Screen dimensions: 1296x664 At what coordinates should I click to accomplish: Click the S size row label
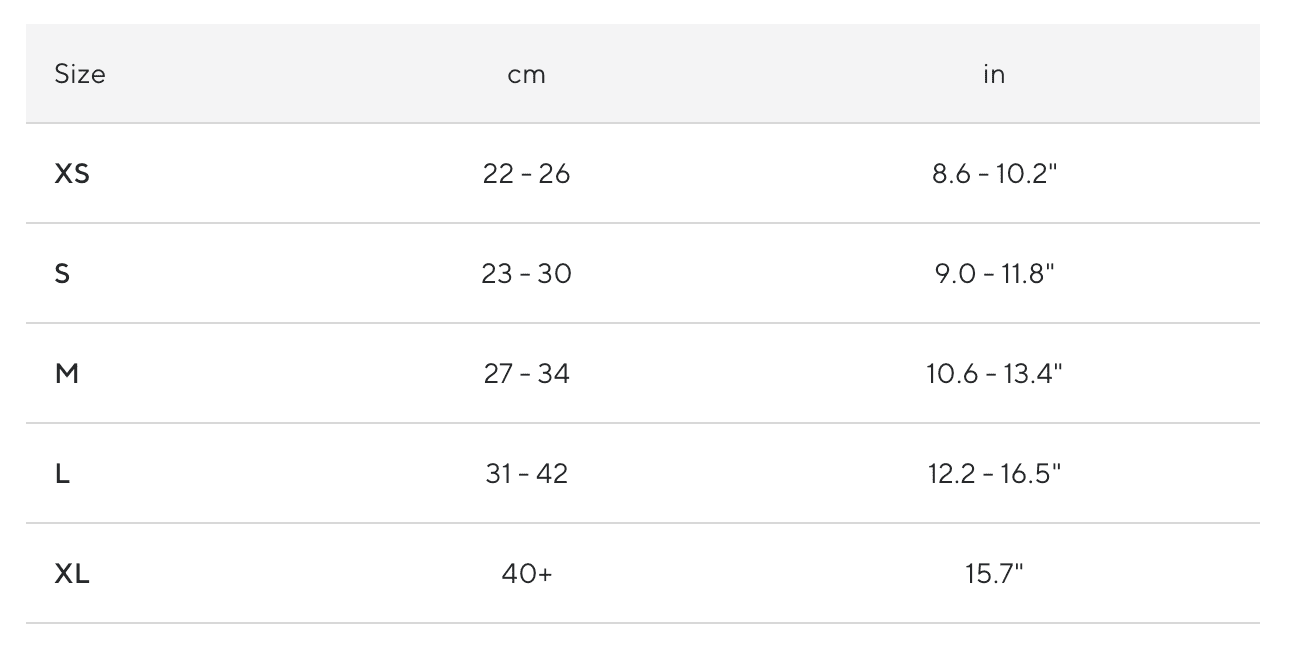click(62, 274)
